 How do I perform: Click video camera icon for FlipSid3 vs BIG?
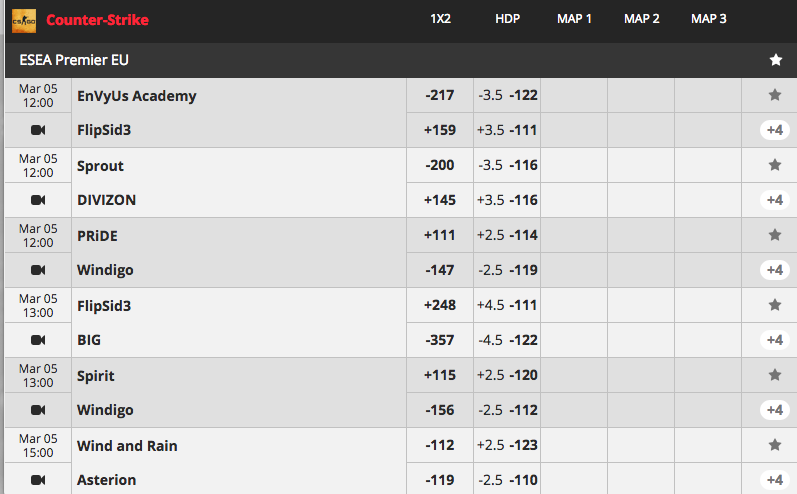pyautogui.click(x=38, y=340)
